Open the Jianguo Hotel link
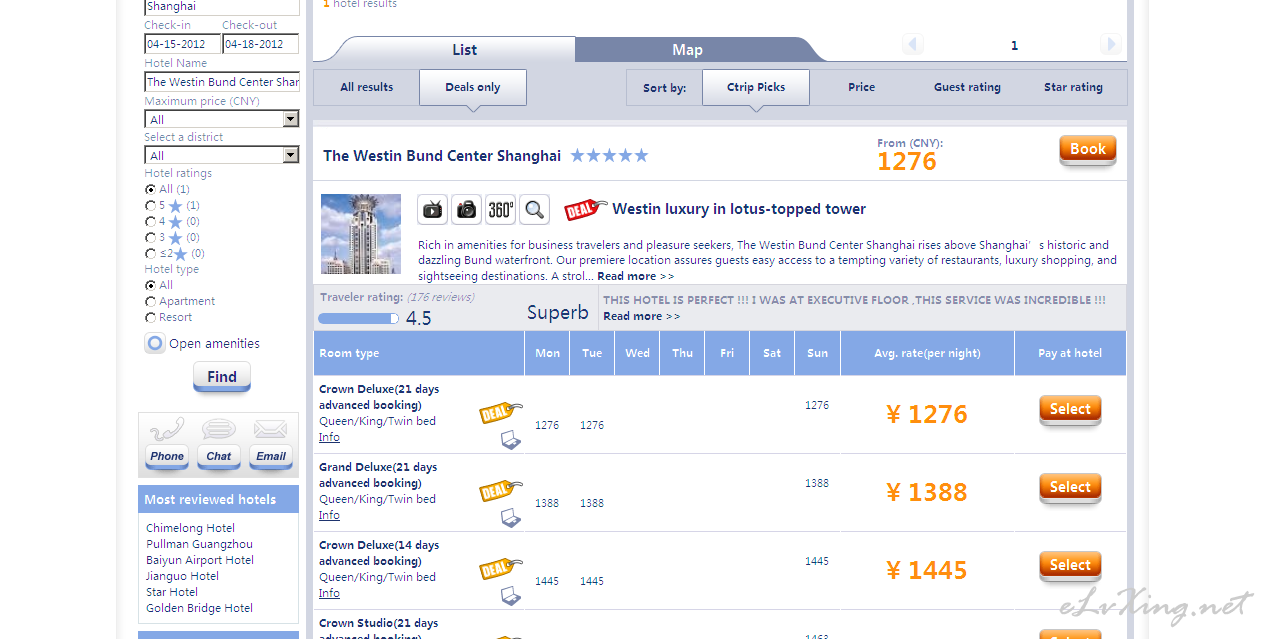 coord(182,576)
